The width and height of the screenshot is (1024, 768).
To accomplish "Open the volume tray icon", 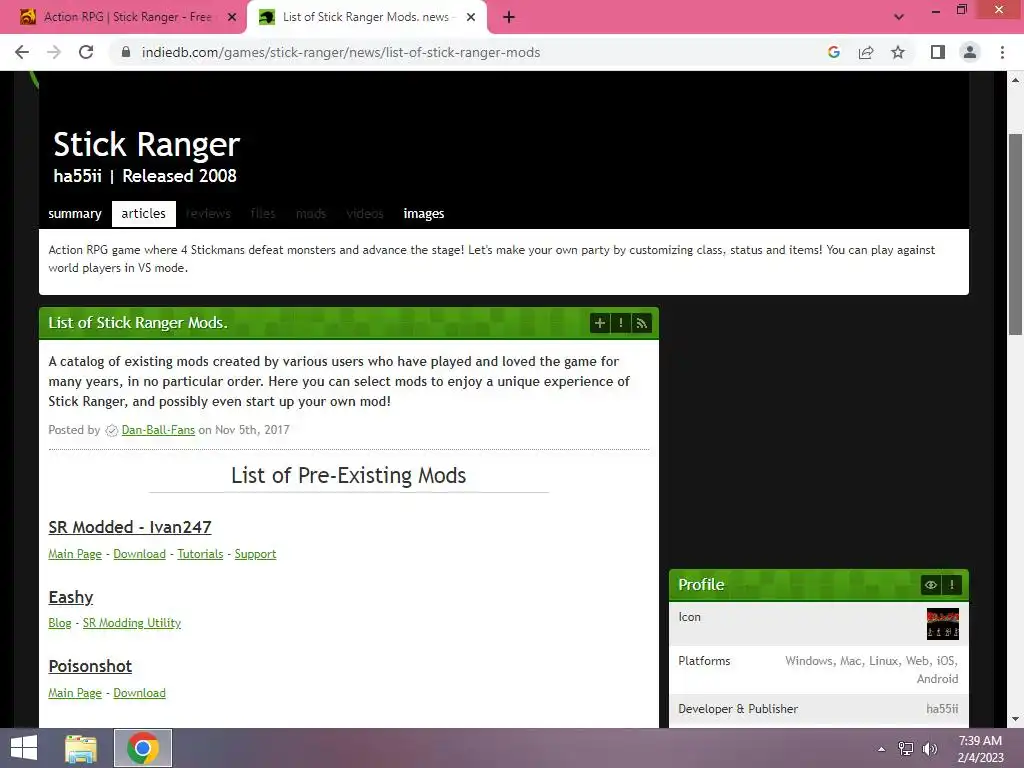I will (x=929, y=749).
